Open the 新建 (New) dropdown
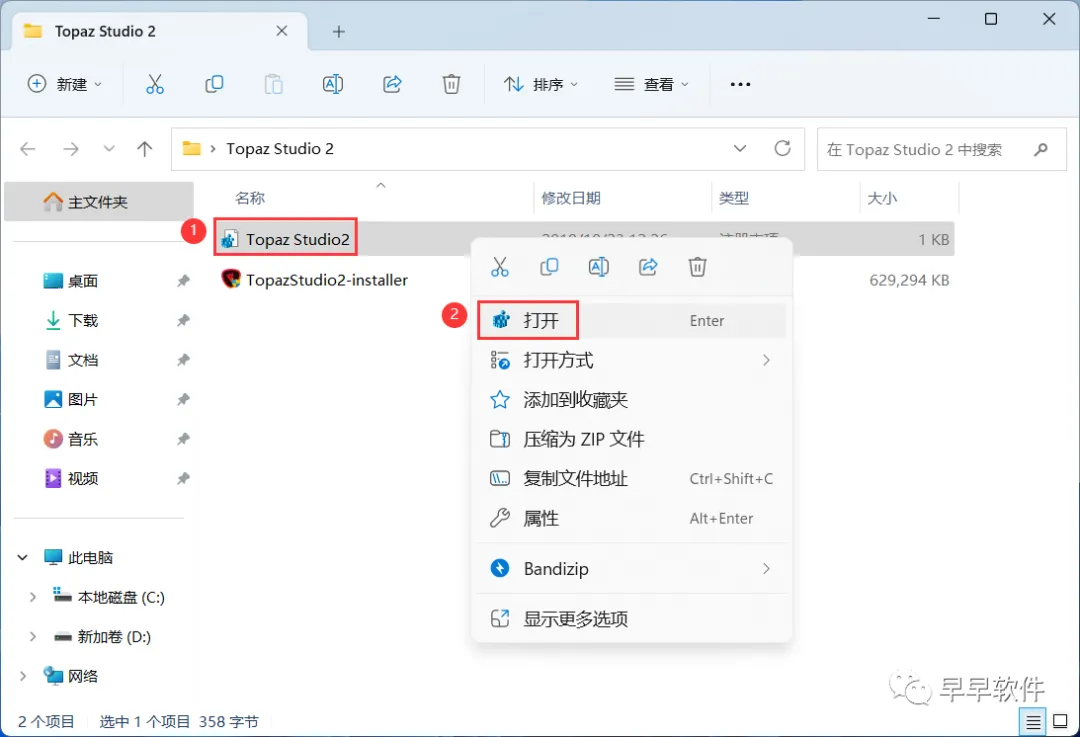 click(65, 84)
